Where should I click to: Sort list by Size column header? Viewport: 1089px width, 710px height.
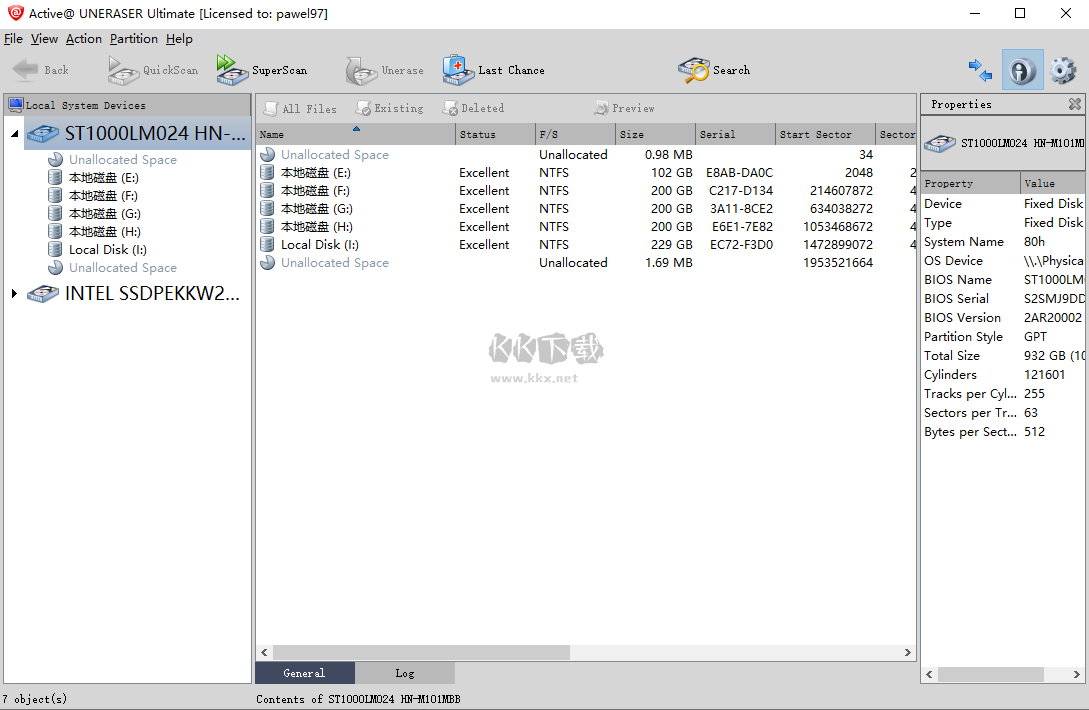tap(656, 134)
